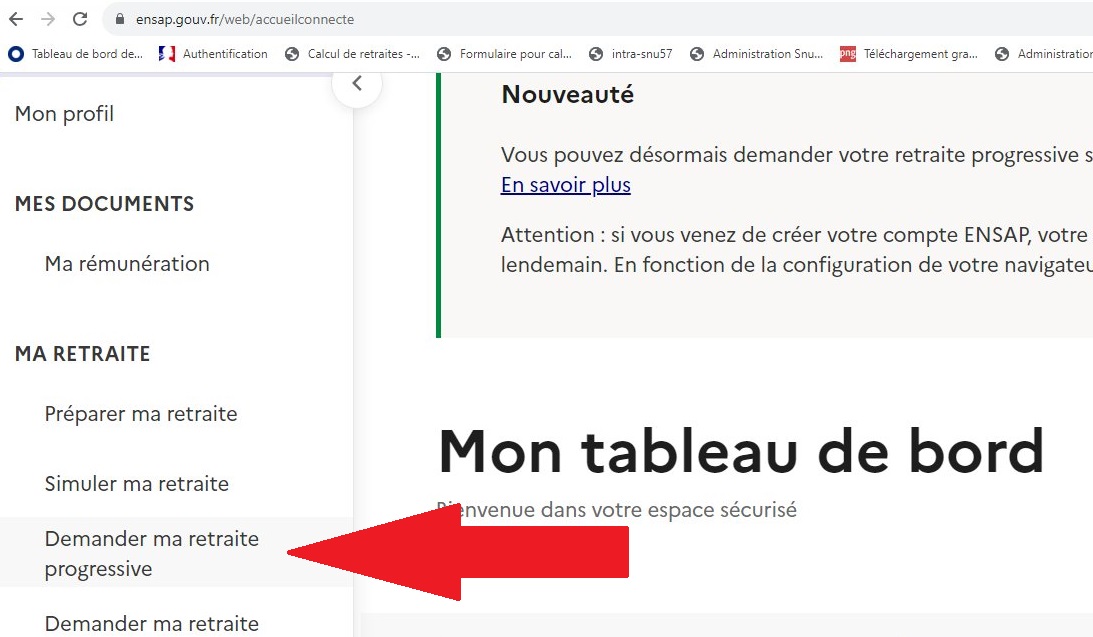The image size is (1093, 637).
Task: Select Ma rémunération in the sidebar
Action: (x=126, y=263)
